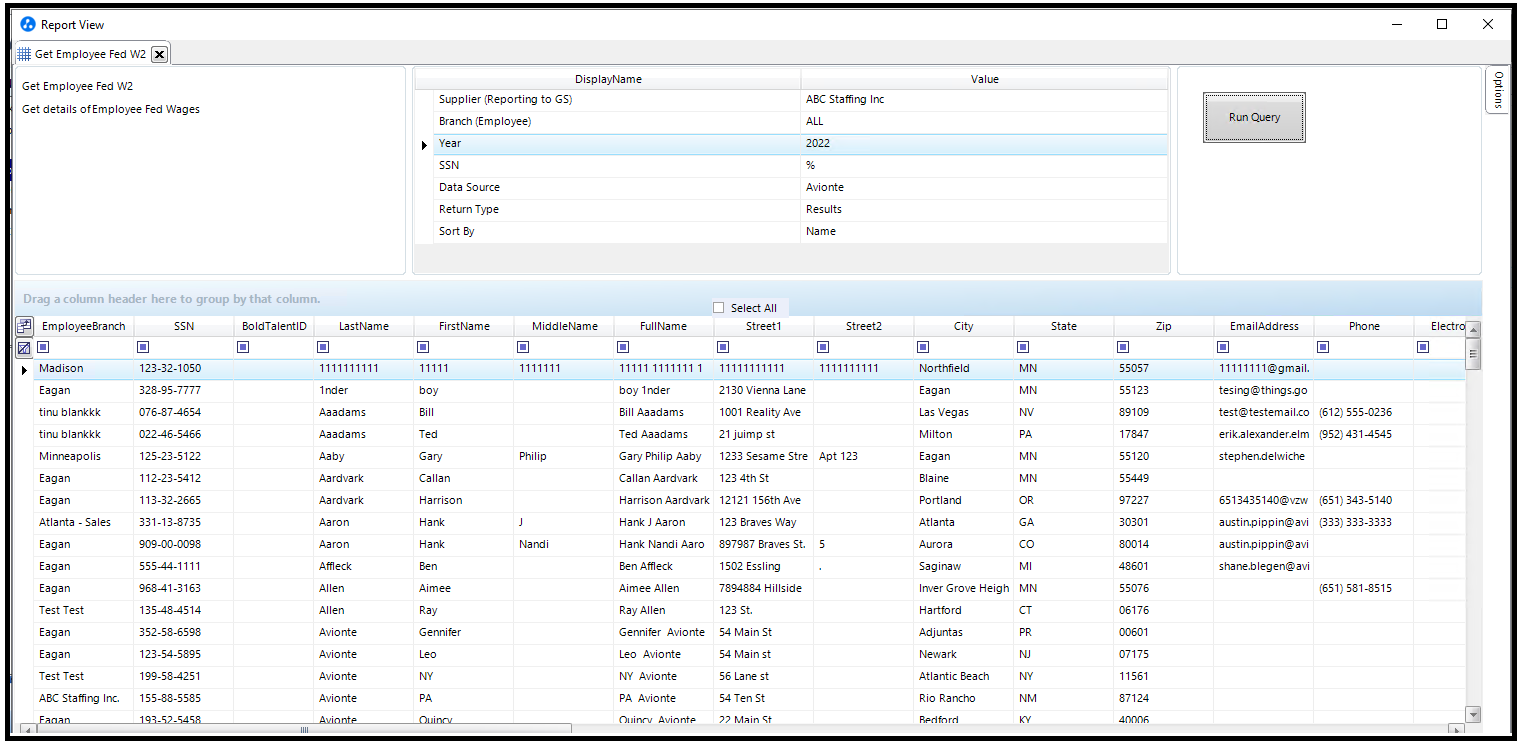Select the Sort By value field showing Name
This screenshot has width=1521, height=744.
(984, 232)
